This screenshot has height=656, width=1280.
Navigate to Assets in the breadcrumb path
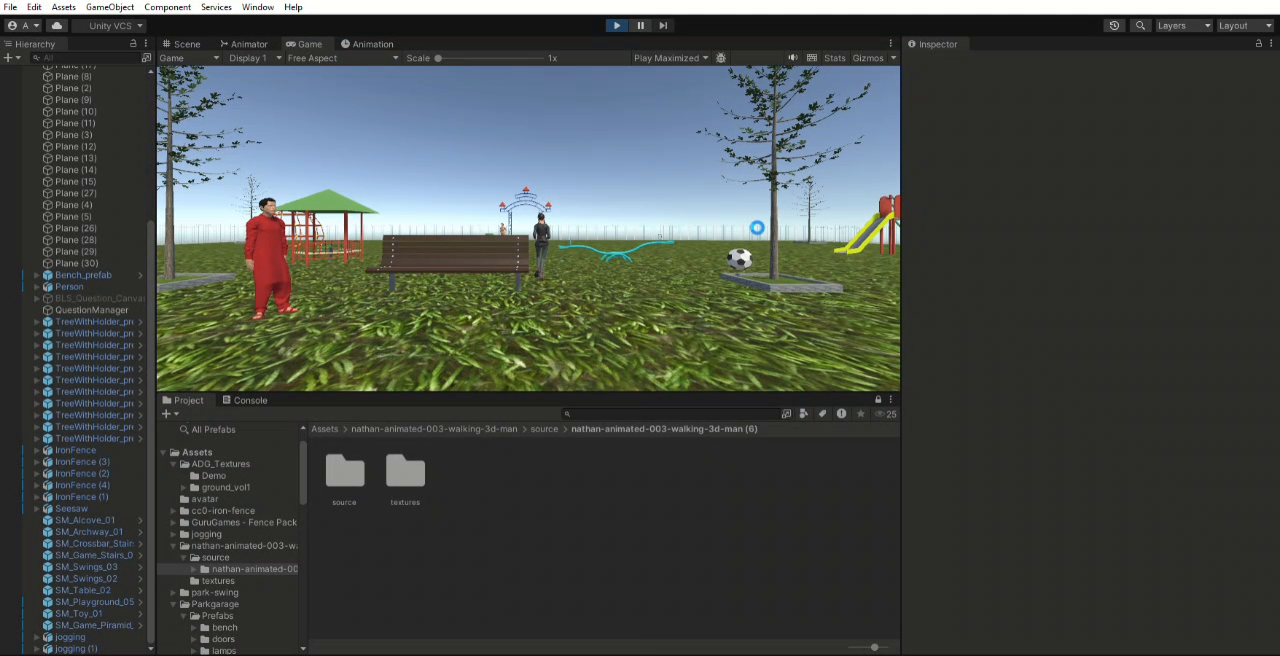324,429
